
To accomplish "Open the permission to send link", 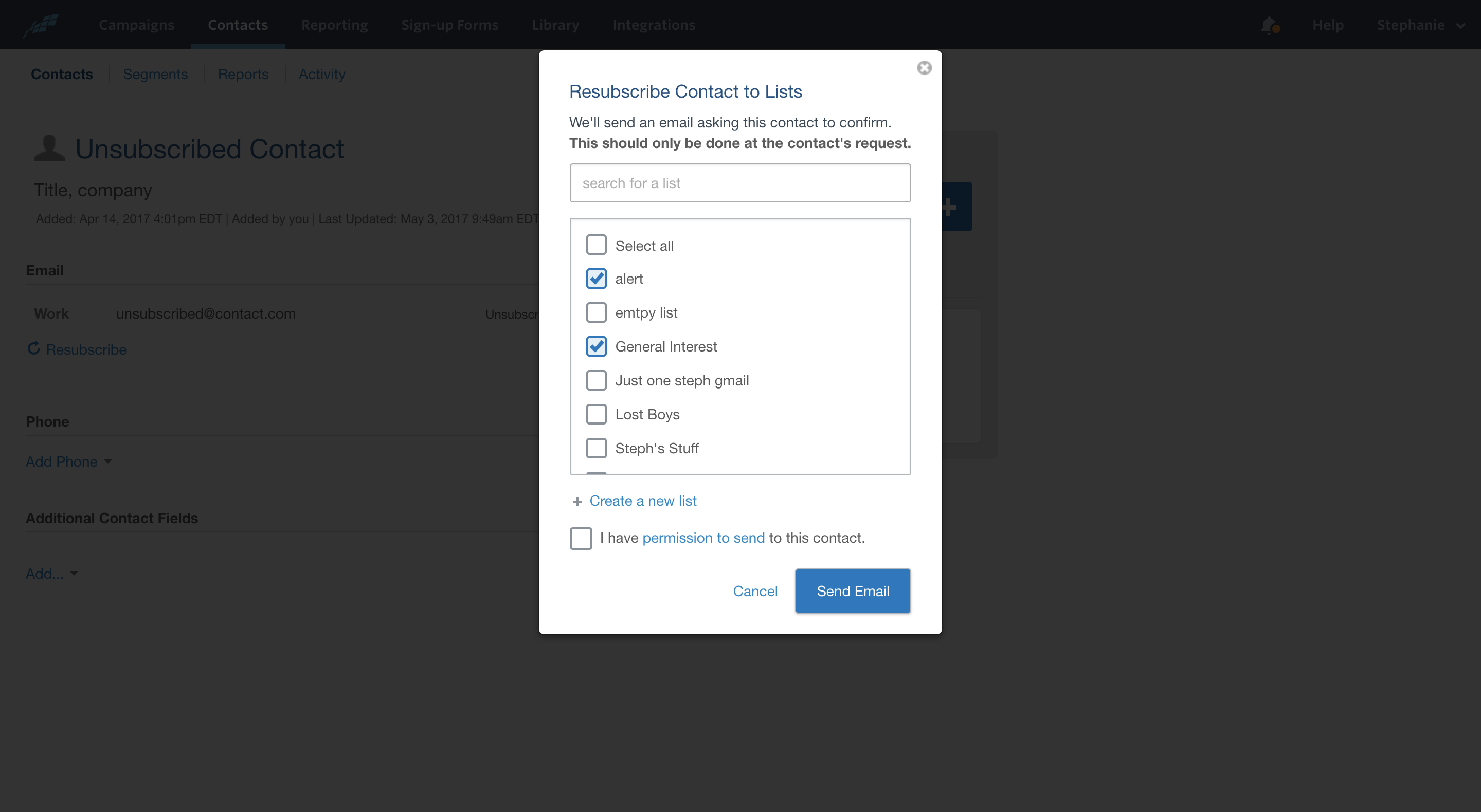I will 703,538.
